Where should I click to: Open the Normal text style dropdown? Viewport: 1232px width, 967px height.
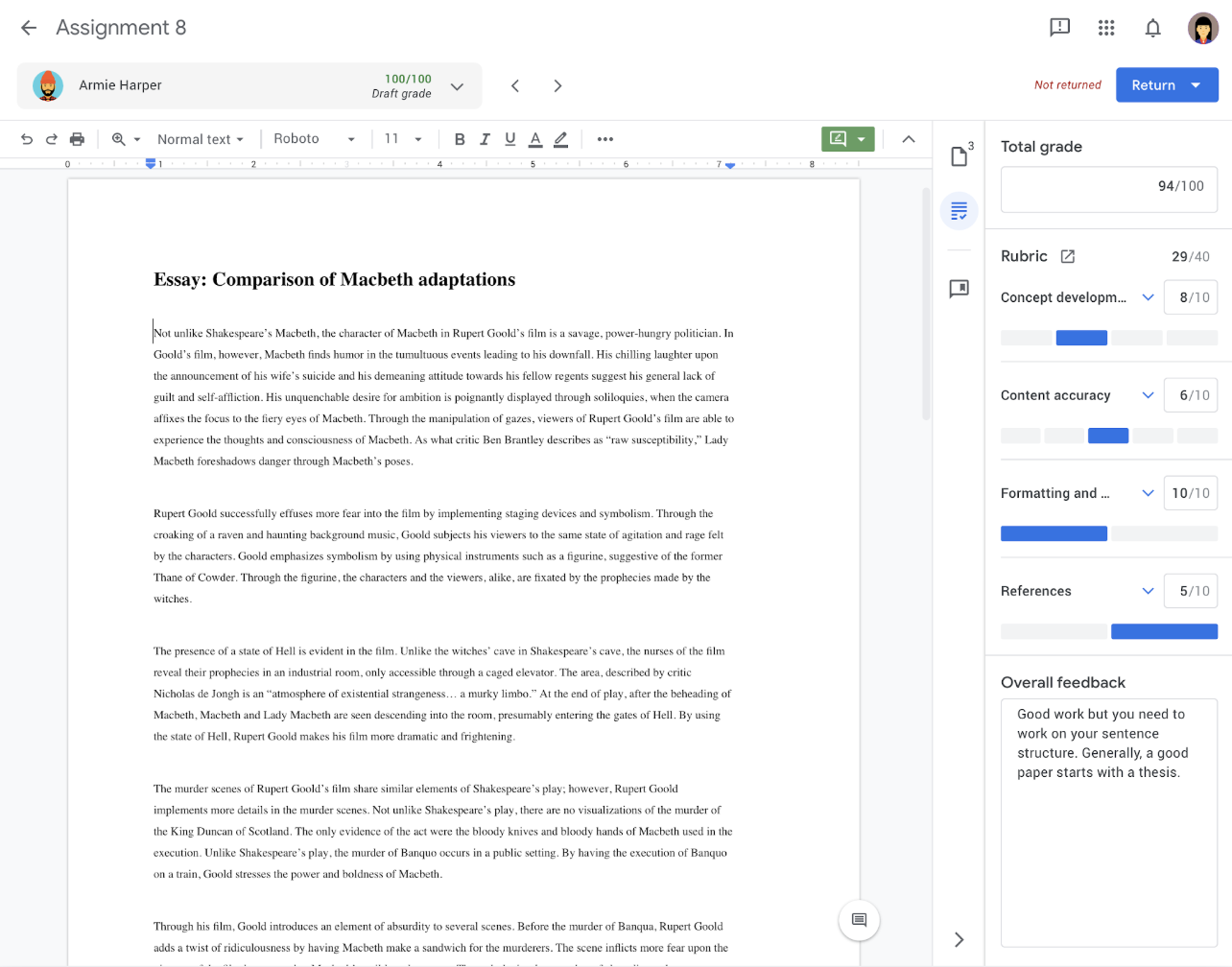(x=201, y=139)
